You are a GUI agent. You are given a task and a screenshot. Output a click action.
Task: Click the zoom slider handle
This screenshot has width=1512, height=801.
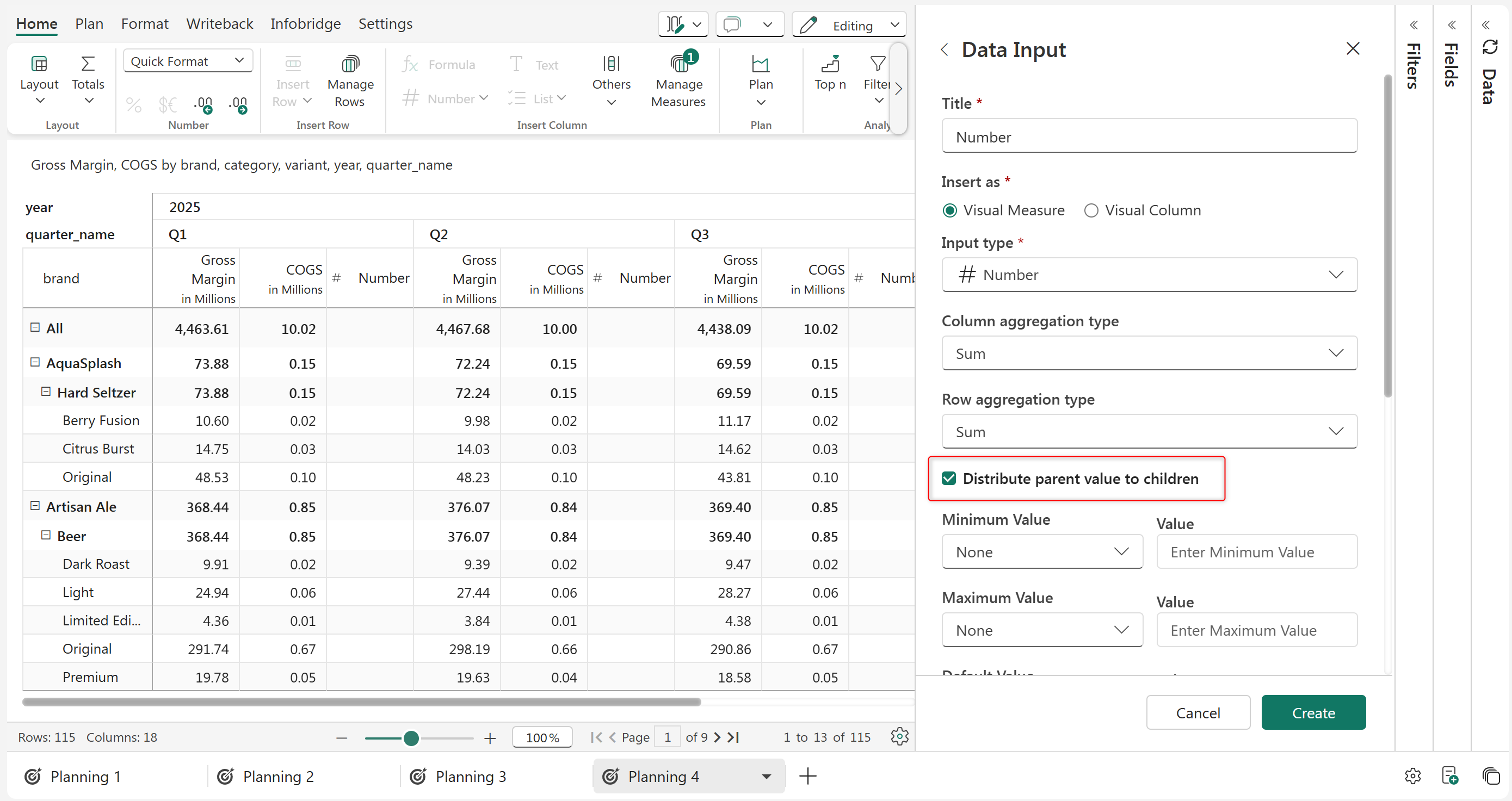click(x=411, y=738)
